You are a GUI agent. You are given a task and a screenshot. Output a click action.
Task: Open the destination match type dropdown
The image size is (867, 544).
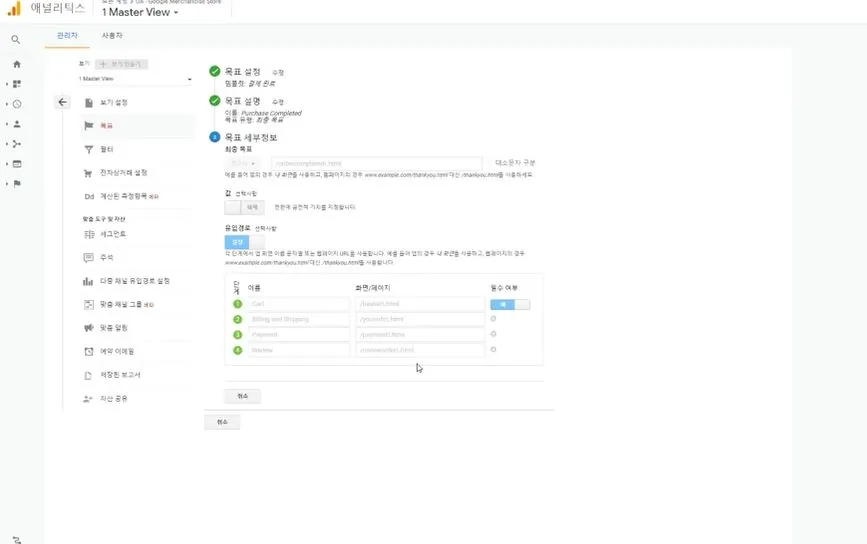[242, 164]
